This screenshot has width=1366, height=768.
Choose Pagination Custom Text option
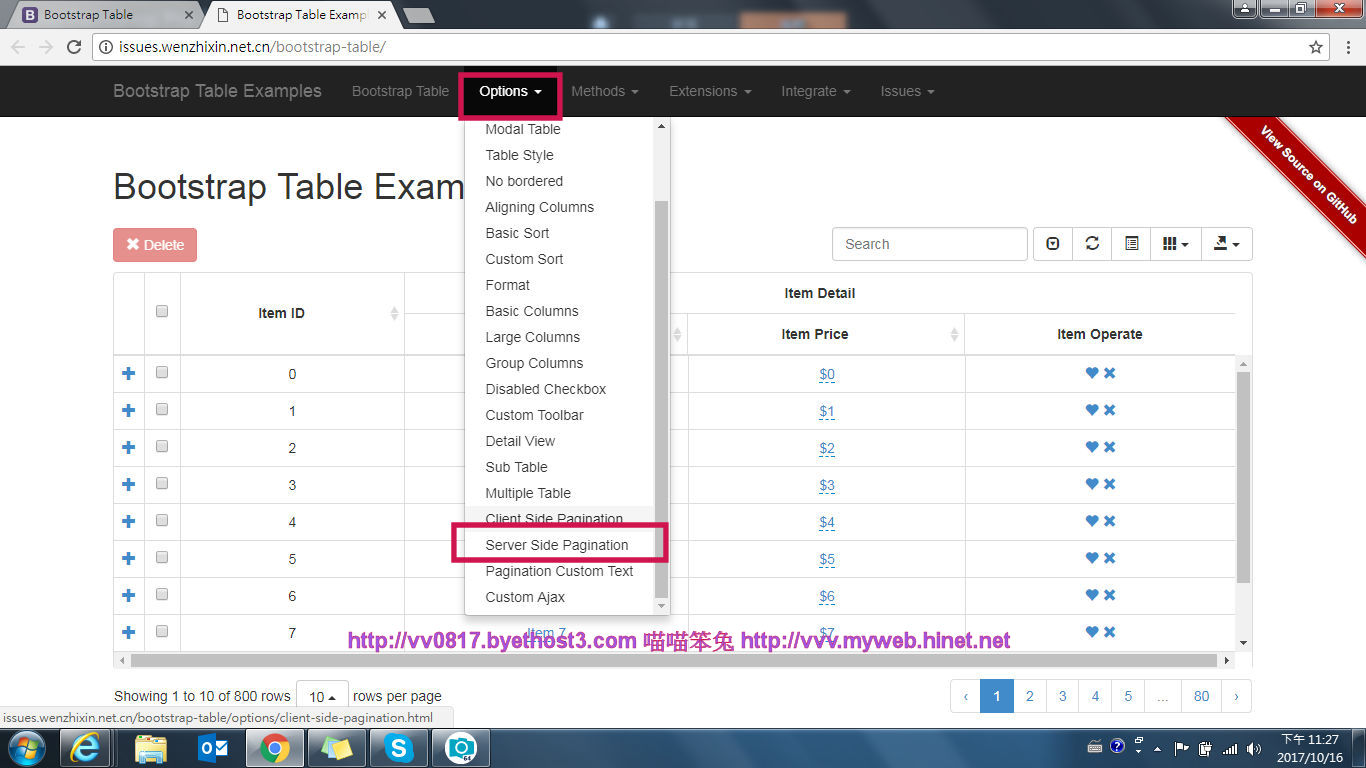click(x=559, y=571)
